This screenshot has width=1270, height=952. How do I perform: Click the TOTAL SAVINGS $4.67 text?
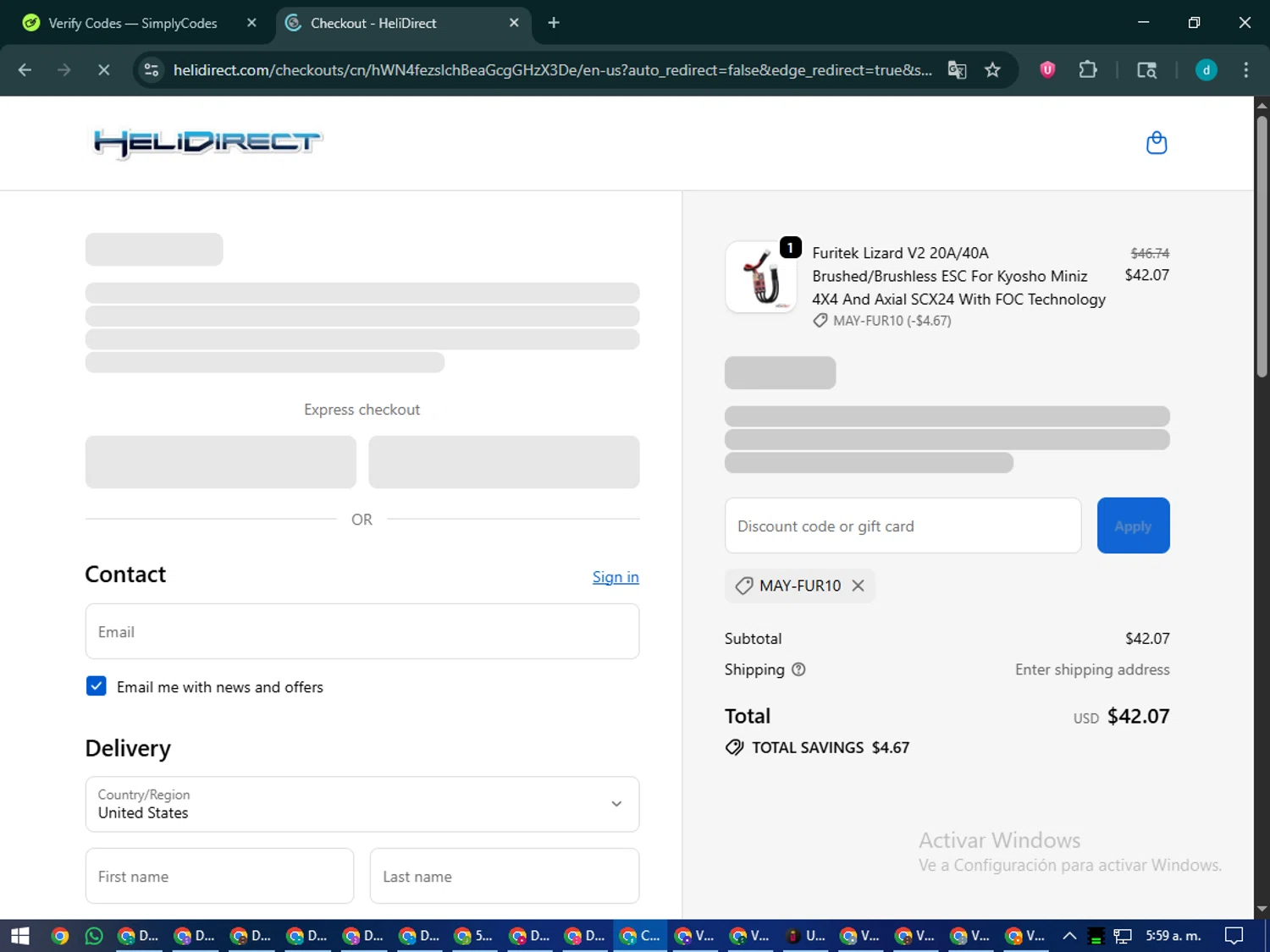pos(831,747)
